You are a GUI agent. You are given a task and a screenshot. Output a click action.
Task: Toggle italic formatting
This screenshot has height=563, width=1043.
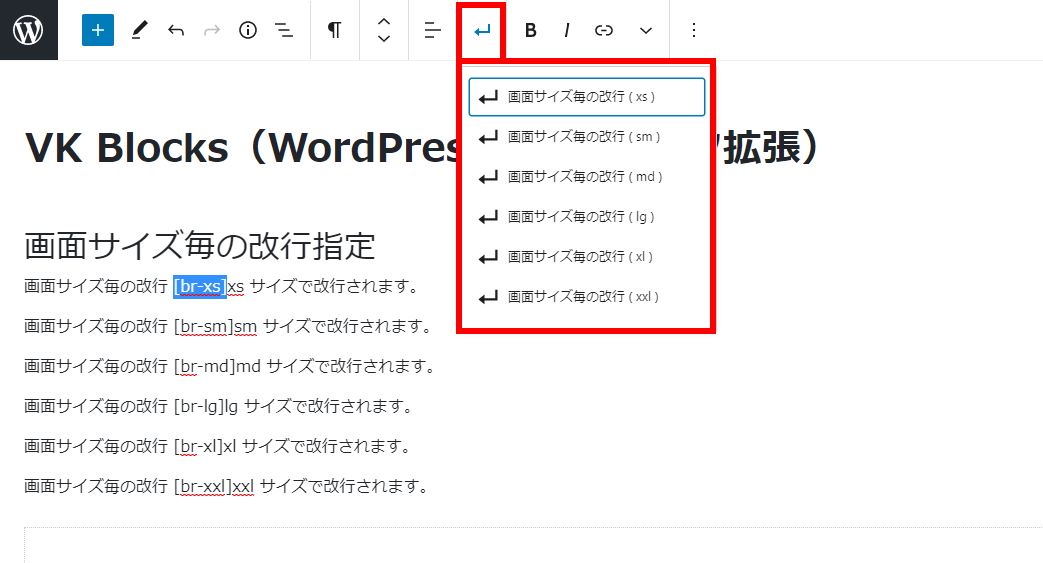(566, 30)
